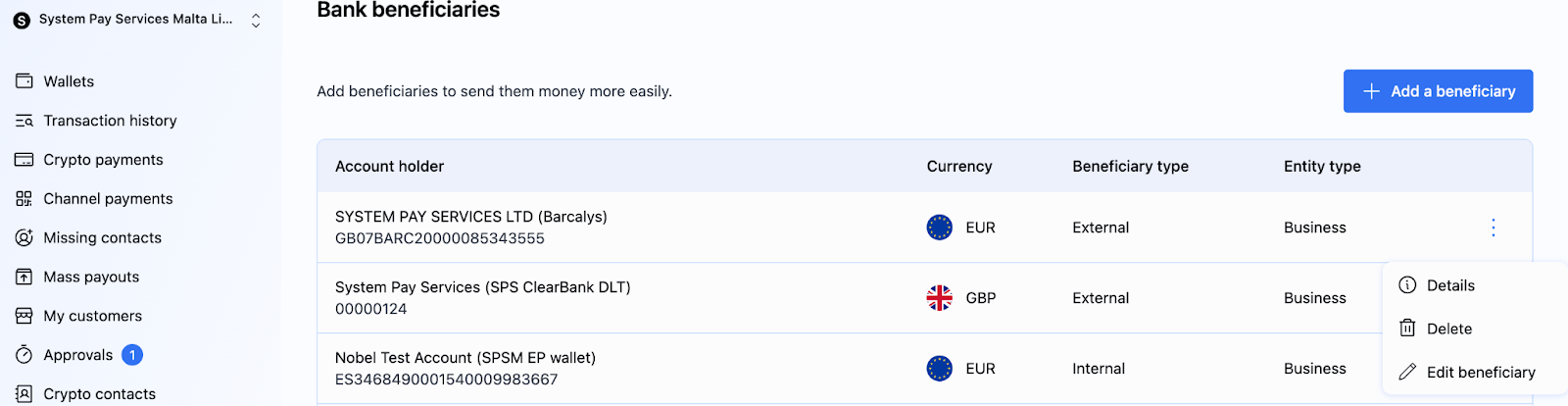Choose Details from the context menu
The image size is (1568, 406).
[x=1449, y=285]
